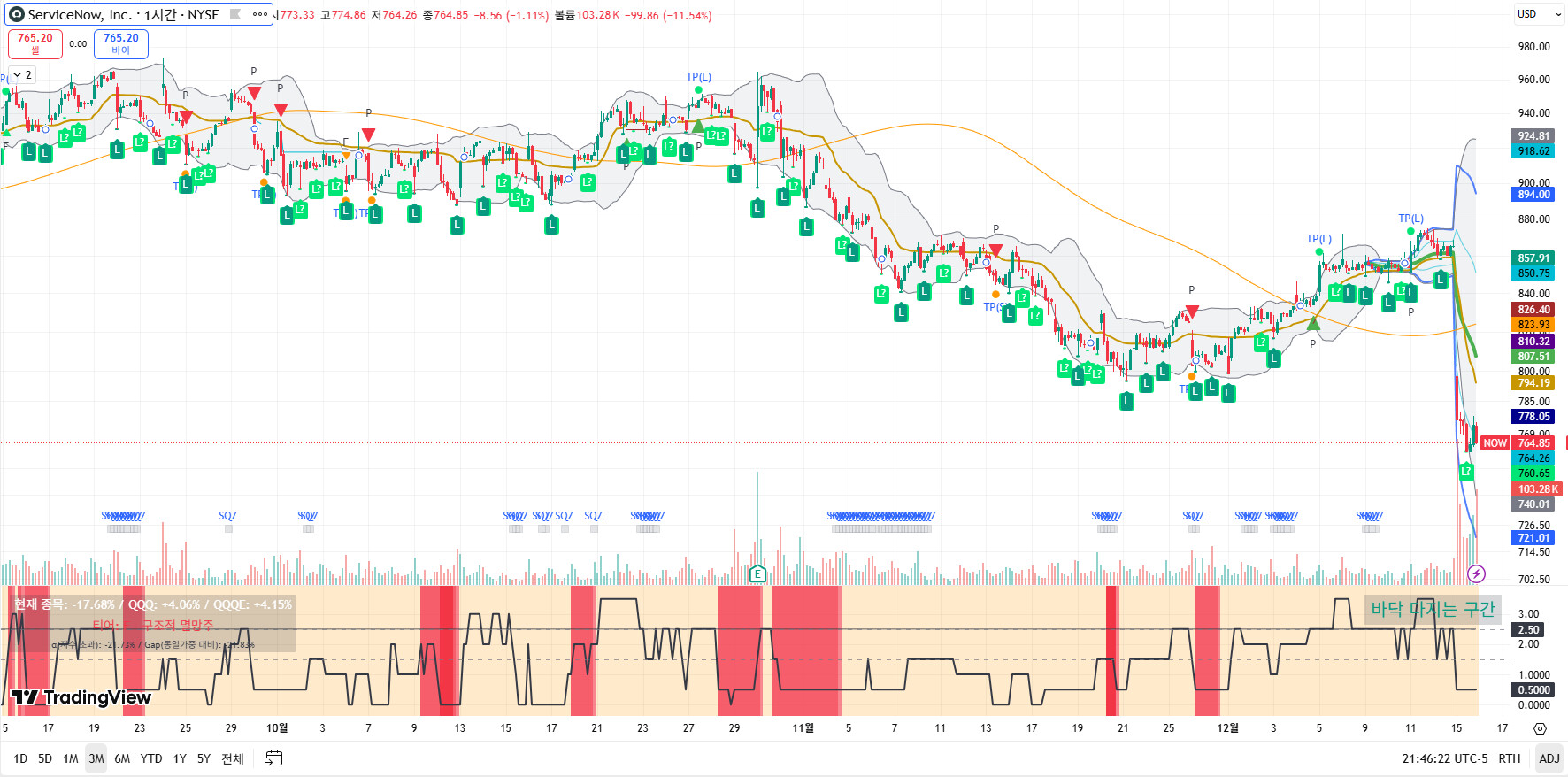Click the earnings E marker on chart
Image resolution: width=1568 pixels, height=777 pixels.
click(757, 574)
